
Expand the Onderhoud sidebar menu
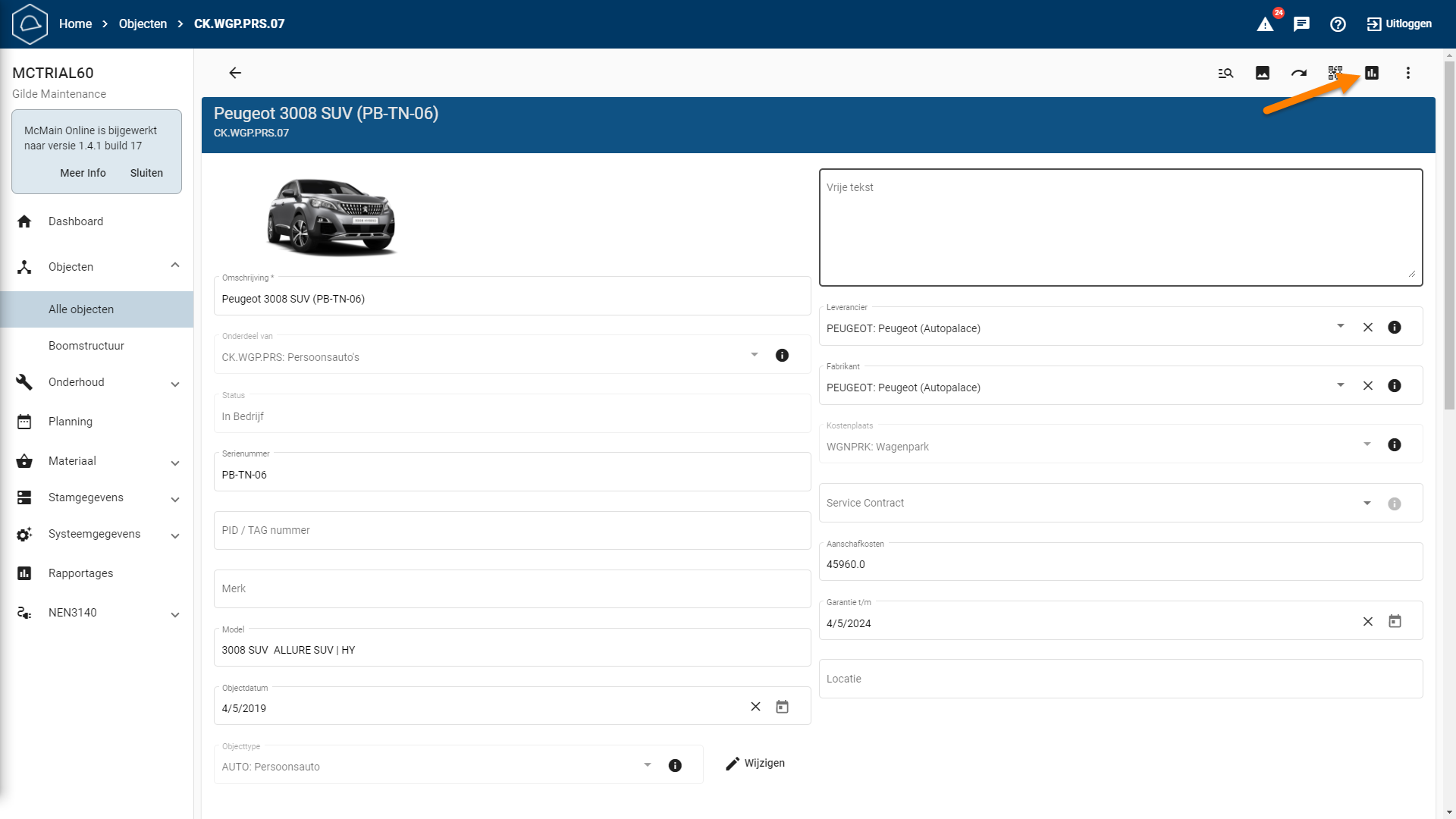175,384
